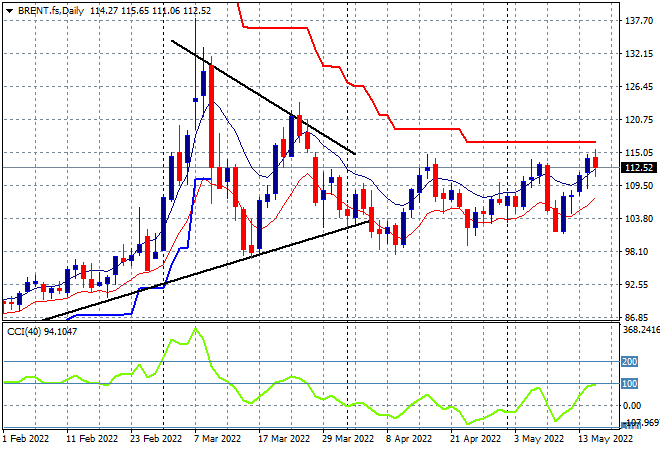Click the OHLC values 114.27 115.65 111.06 112.52

(x=150, y=11)
